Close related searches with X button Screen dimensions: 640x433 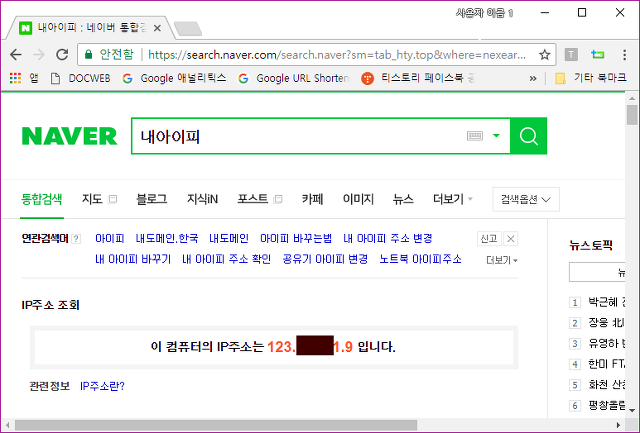510,239
